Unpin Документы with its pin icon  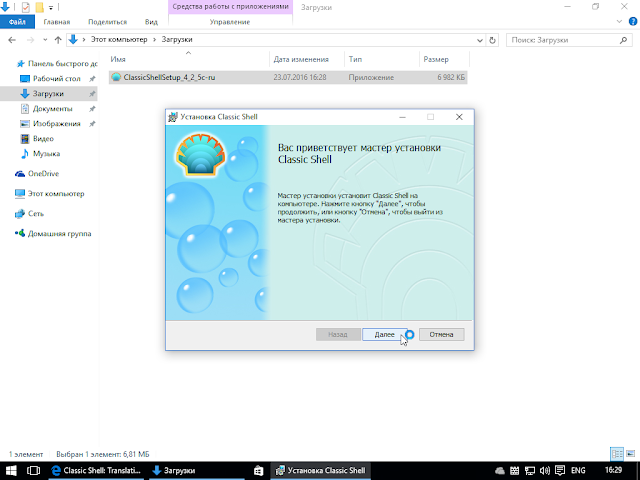(x=92, y=109)
